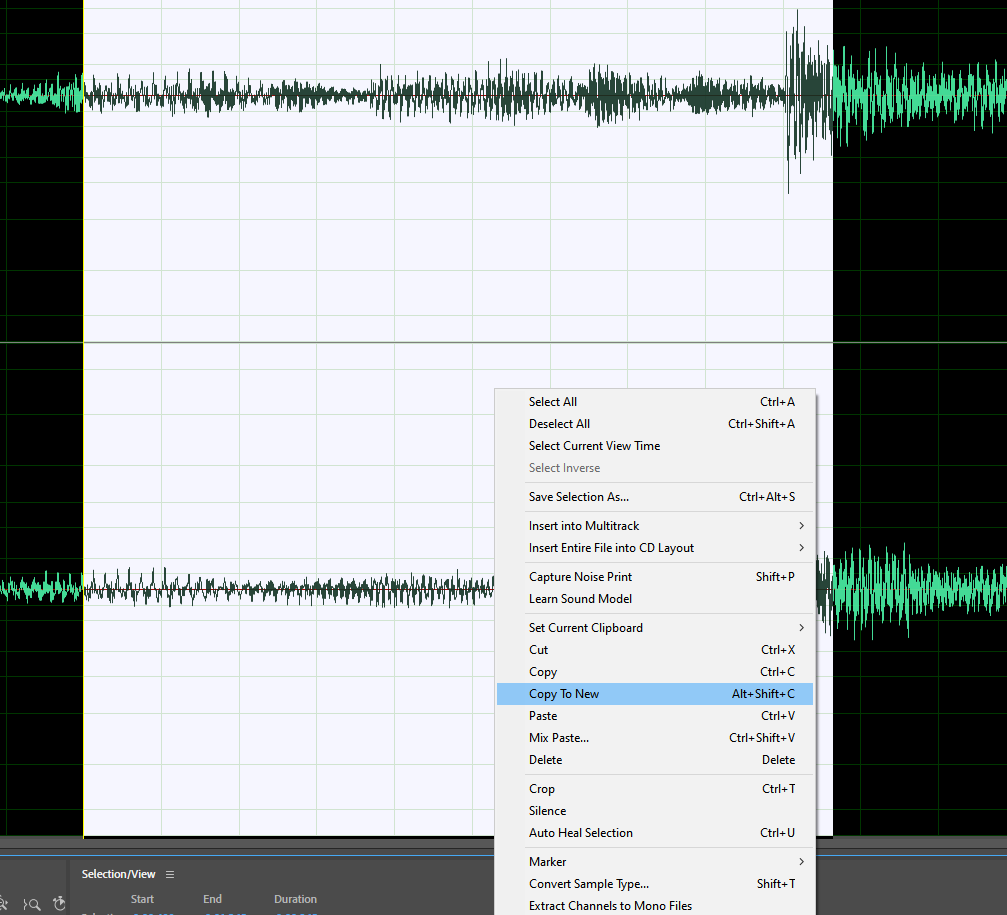Click Deselect All menu entry
1007x915 pixels.
pos(559,424)
